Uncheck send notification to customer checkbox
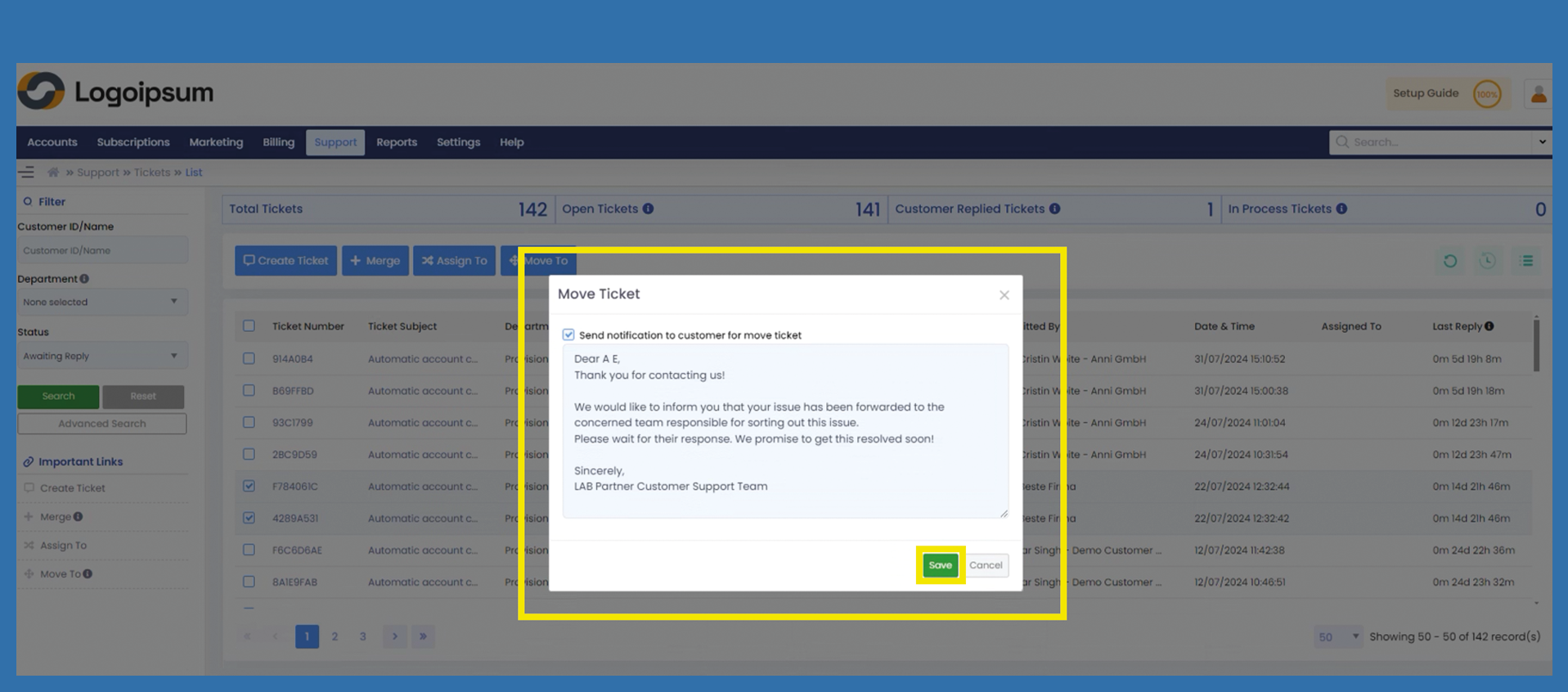 tap(568, 335)
